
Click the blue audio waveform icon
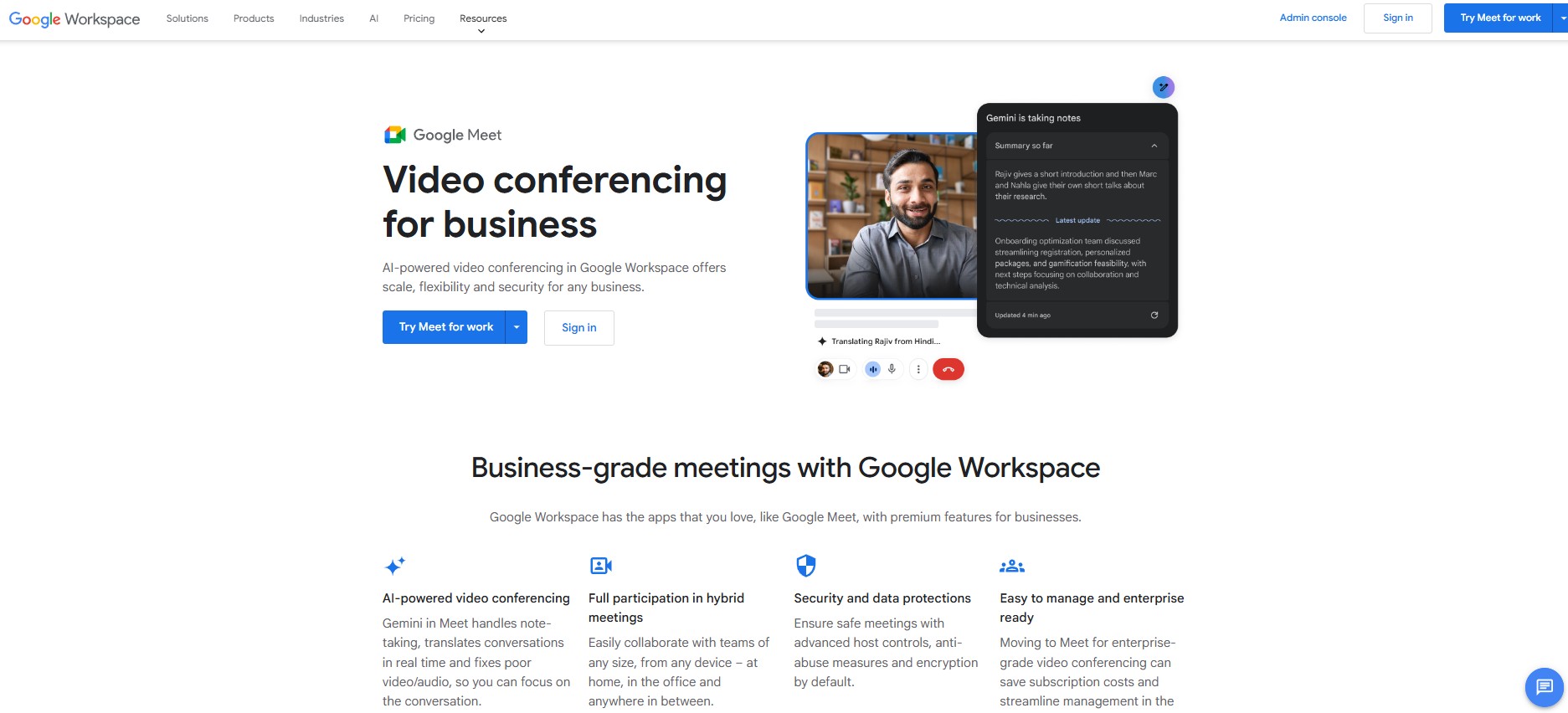[x=873, y=369]
